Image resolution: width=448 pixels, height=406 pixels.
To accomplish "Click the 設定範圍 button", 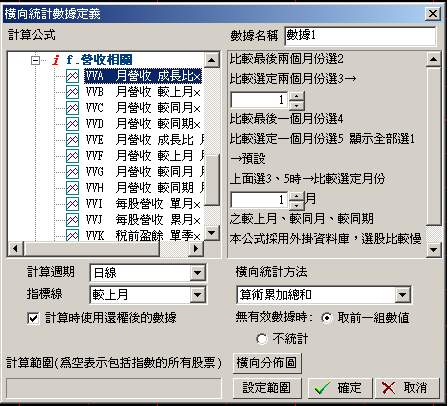I will tap(267, 388).
